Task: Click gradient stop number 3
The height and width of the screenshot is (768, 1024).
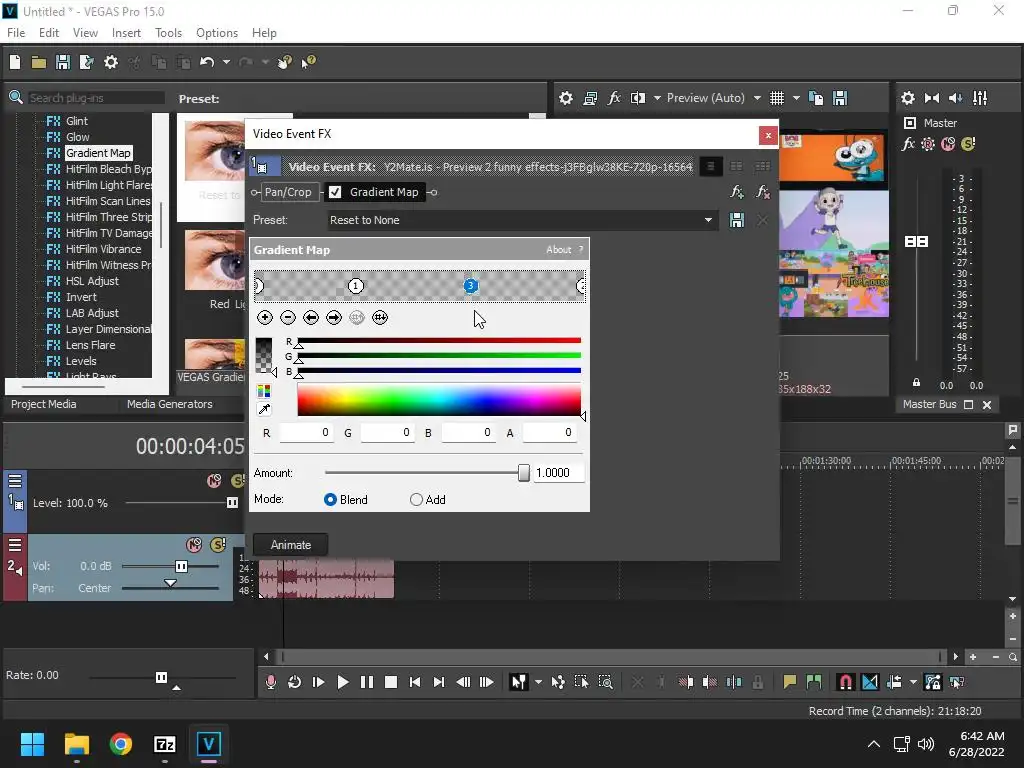Action: pyautogui.click(x=471, y=285)
